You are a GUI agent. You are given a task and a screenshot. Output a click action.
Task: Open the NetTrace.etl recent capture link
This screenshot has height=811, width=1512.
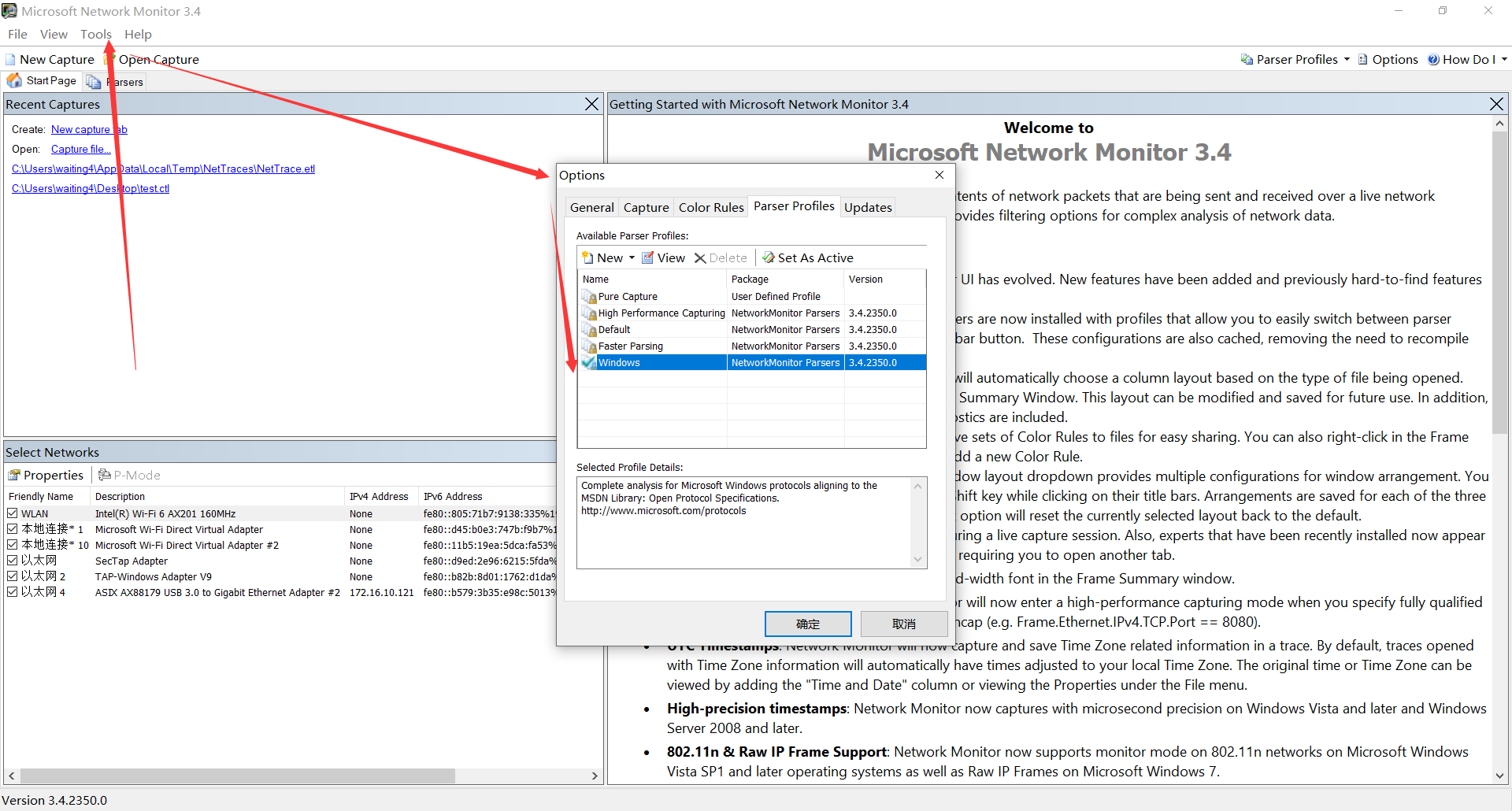pos(163,169)
